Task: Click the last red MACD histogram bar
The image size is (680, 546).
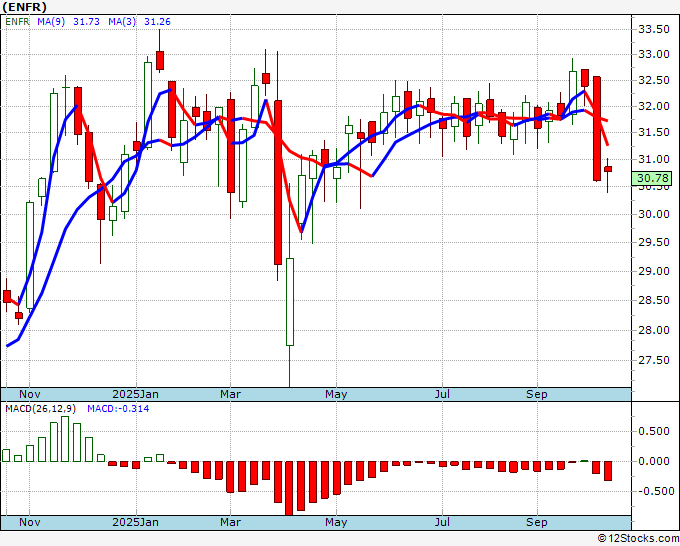Action: (608, 471)
